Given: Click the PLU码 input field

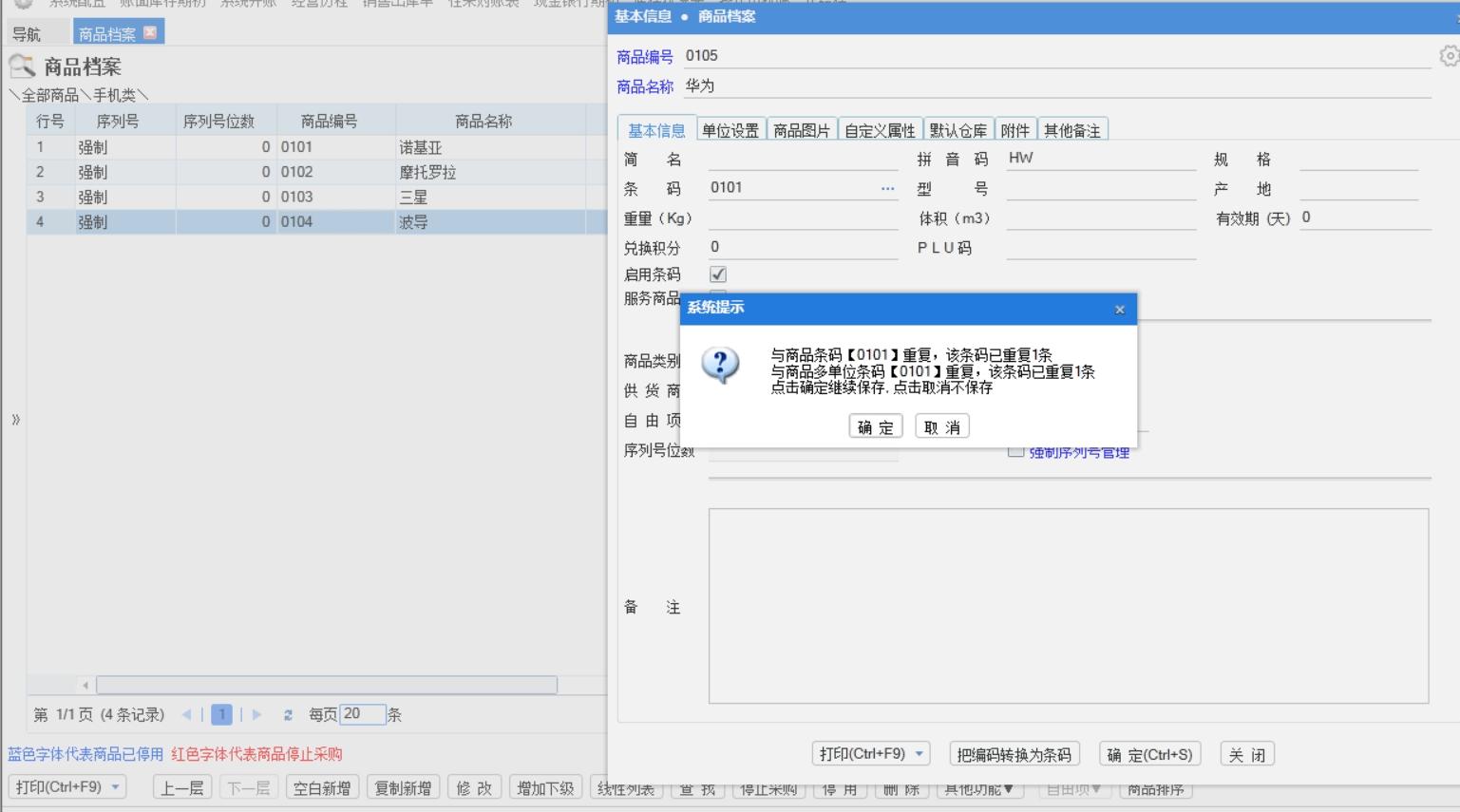Looking at the screenshot, I should point(1101,247).
